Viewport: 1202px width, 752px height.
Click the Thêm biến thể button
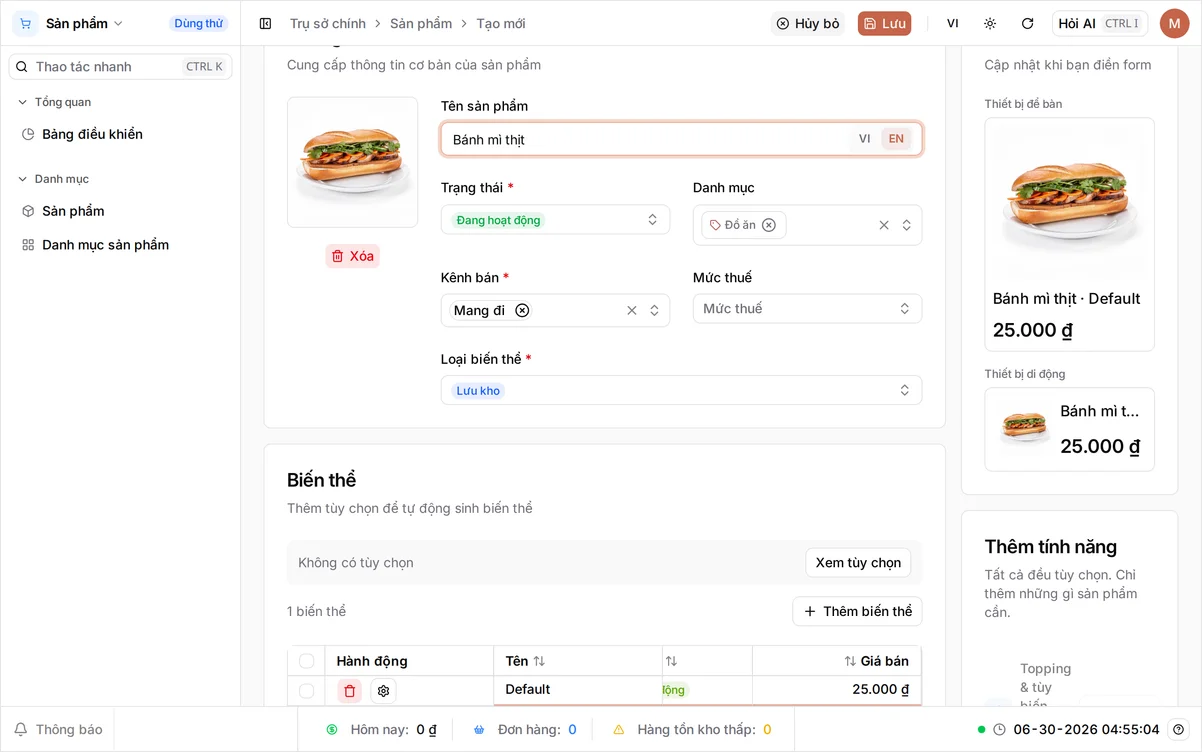pyautogui.click(x=857, y=611)
